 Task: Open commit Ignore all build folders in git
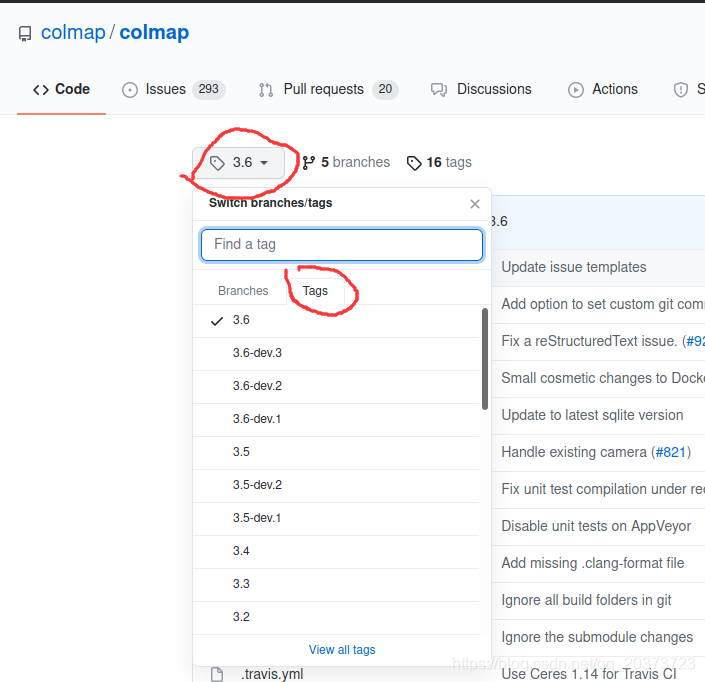(586, 600)
